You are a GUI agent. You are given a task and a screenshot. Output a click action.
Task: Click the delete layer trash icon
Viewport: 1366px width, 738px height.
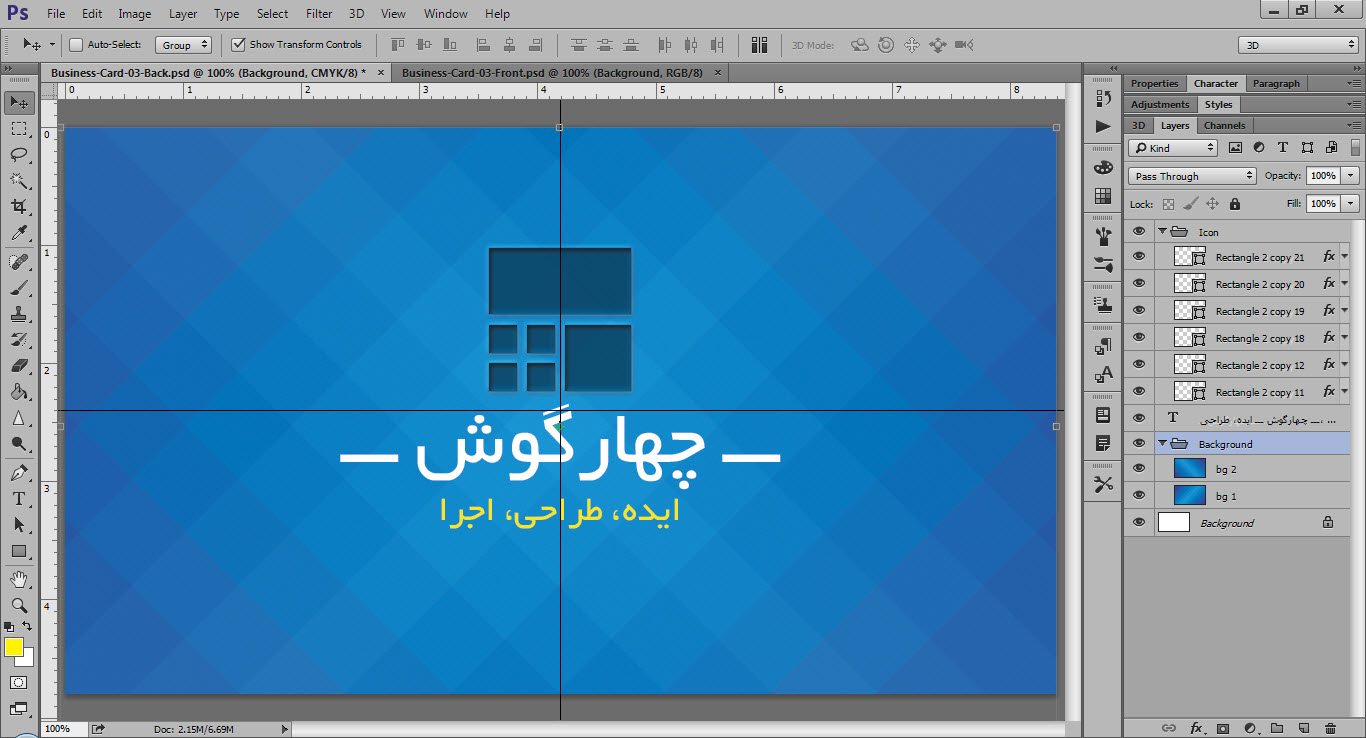tap(1330, 728)
